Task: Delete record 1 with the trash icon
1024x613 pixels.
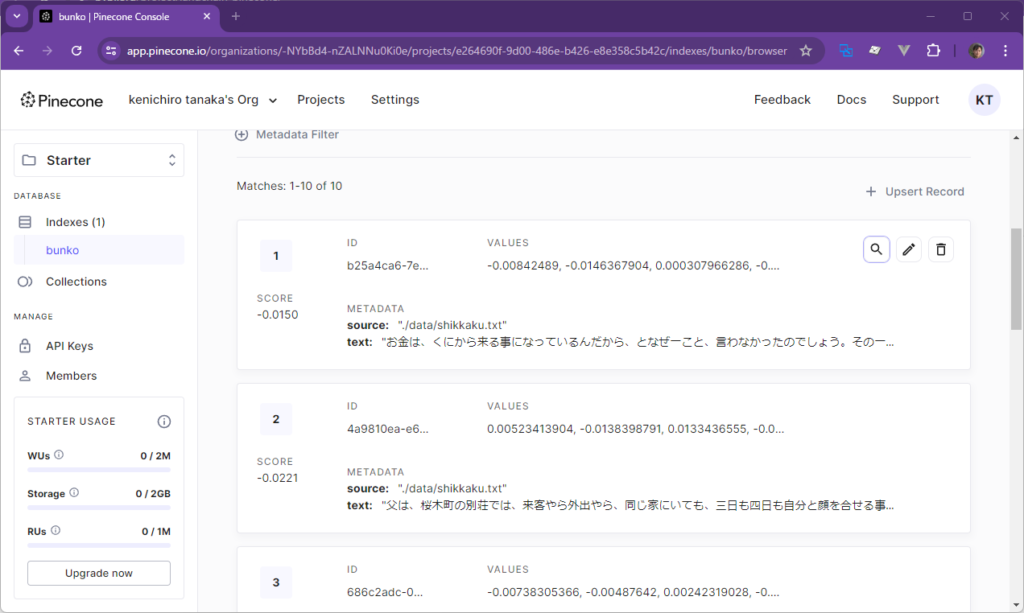Action: 940,249
